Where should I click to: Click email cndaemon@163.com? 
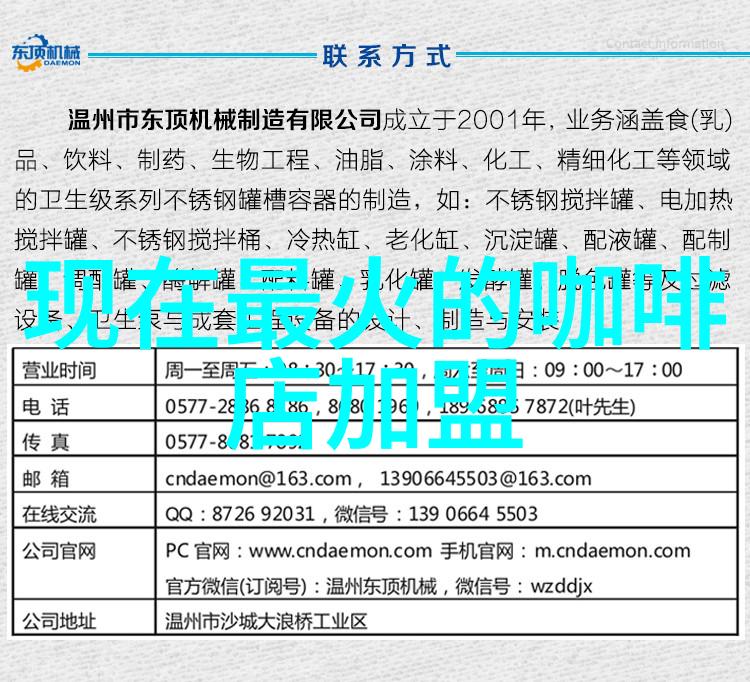(x=258, y=479)
